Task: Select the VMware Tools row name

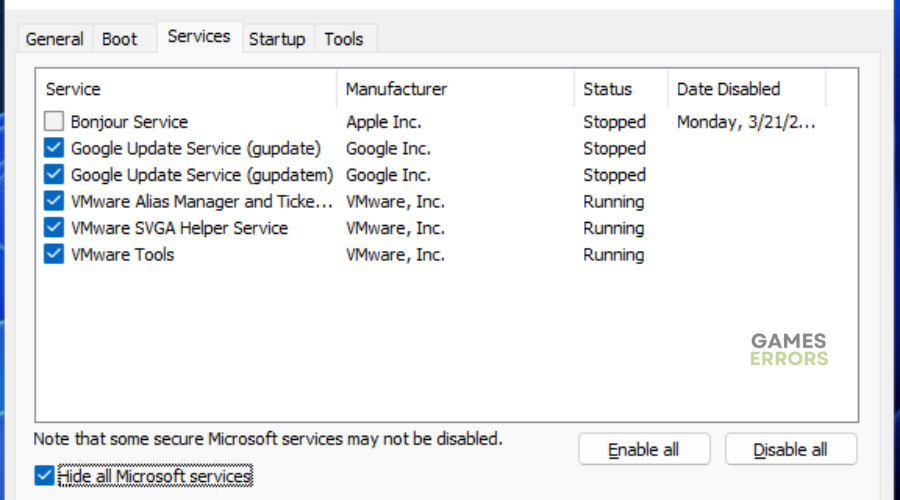Action: (x=122, y=254)
